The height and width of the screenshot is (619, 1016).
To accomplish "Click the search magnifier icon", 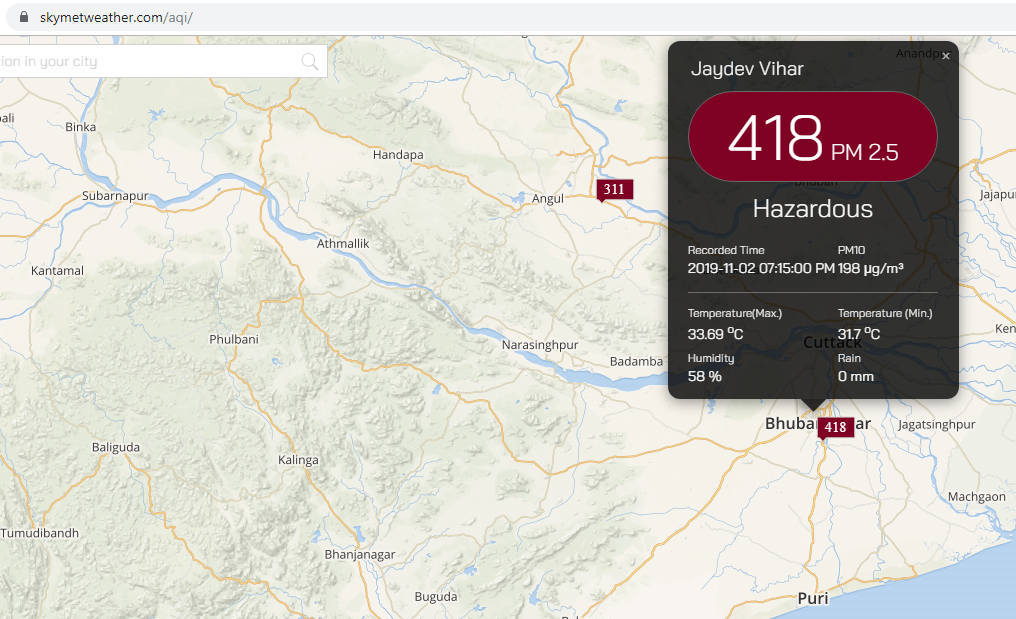I will pyautogui.click(x=310, y=62).
